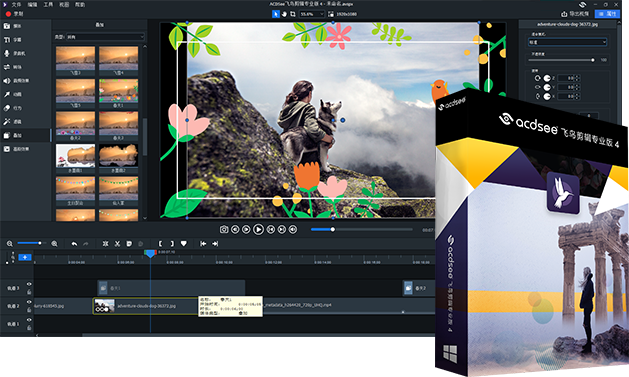Select the crop tool above preview

[x=293, y=14]
